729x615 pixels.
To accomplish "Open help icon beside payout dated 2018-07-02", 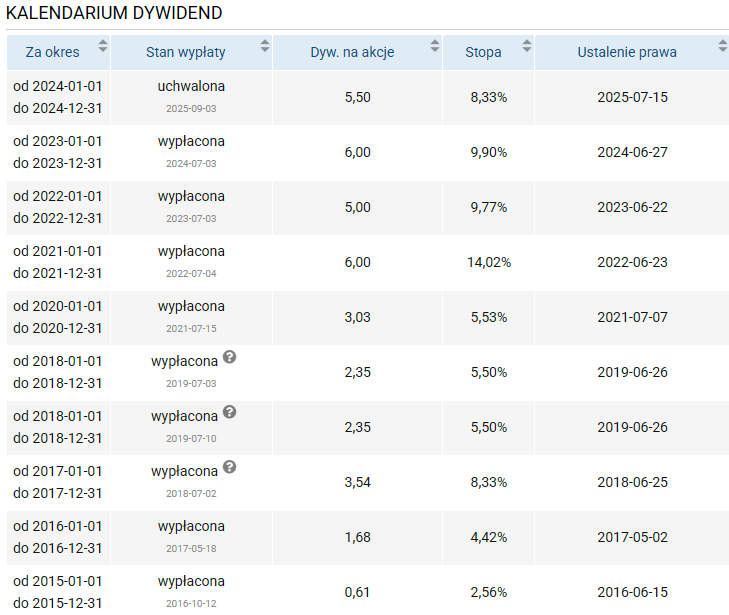I will click(x=229, y=467).
